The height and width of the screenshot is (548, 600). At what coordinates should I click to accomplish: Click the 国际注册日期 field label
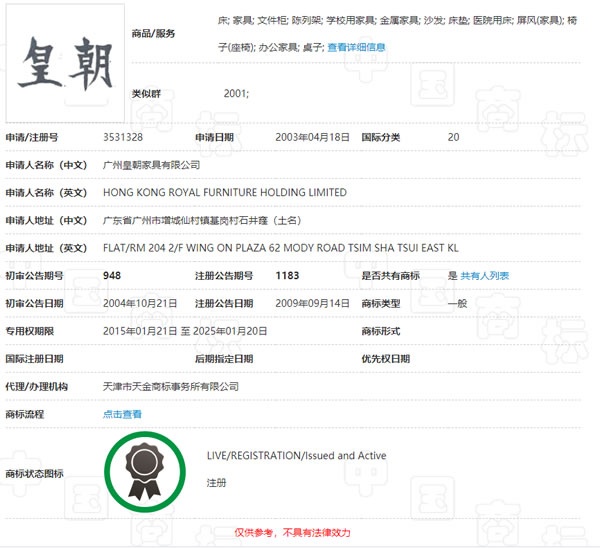34,359
